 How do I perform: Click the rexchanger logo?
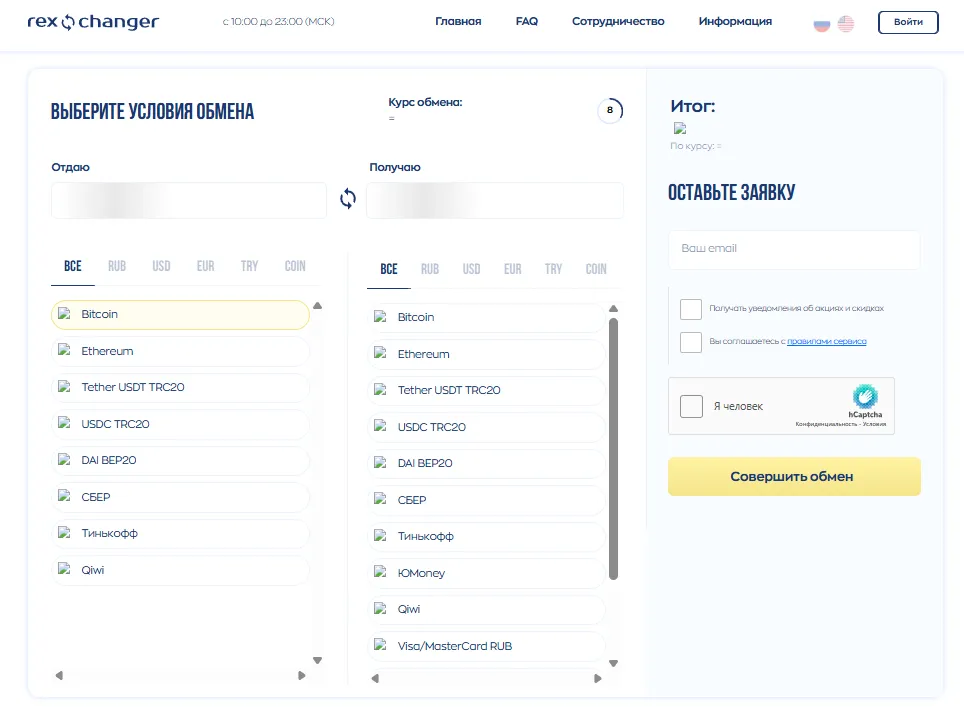point(93,22)
